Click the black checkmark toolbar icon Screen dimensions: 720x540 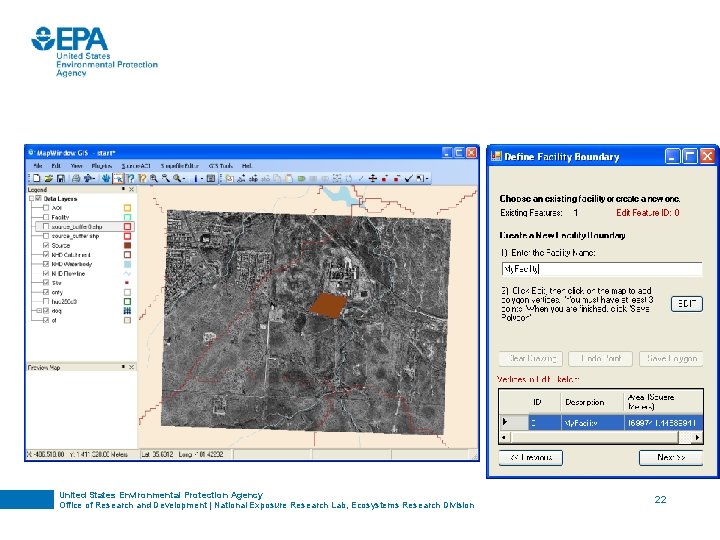tap(409, 179)
